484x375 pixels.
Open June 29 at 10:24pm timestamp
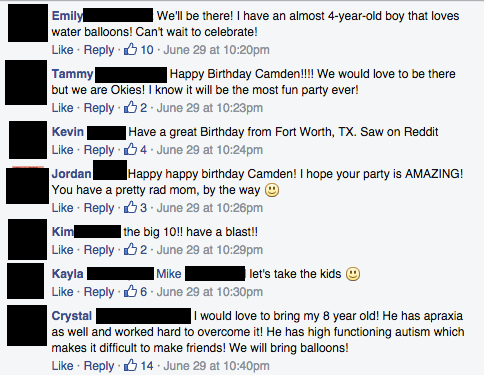(210, 150)
